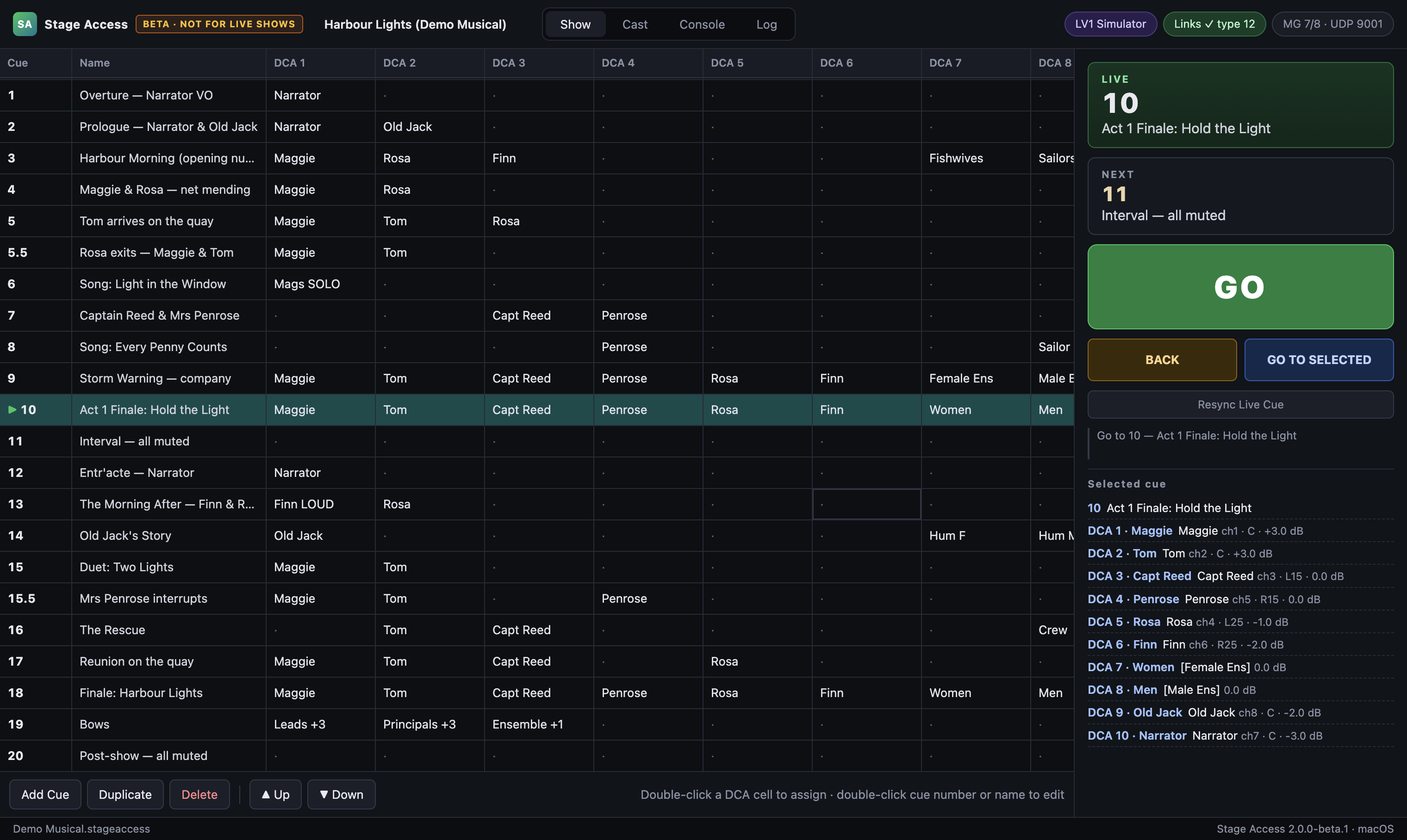Click Resync Live Cue button
This screenshot has height=840, width=1407.
pyautogui.click(x=1240, y=405)
